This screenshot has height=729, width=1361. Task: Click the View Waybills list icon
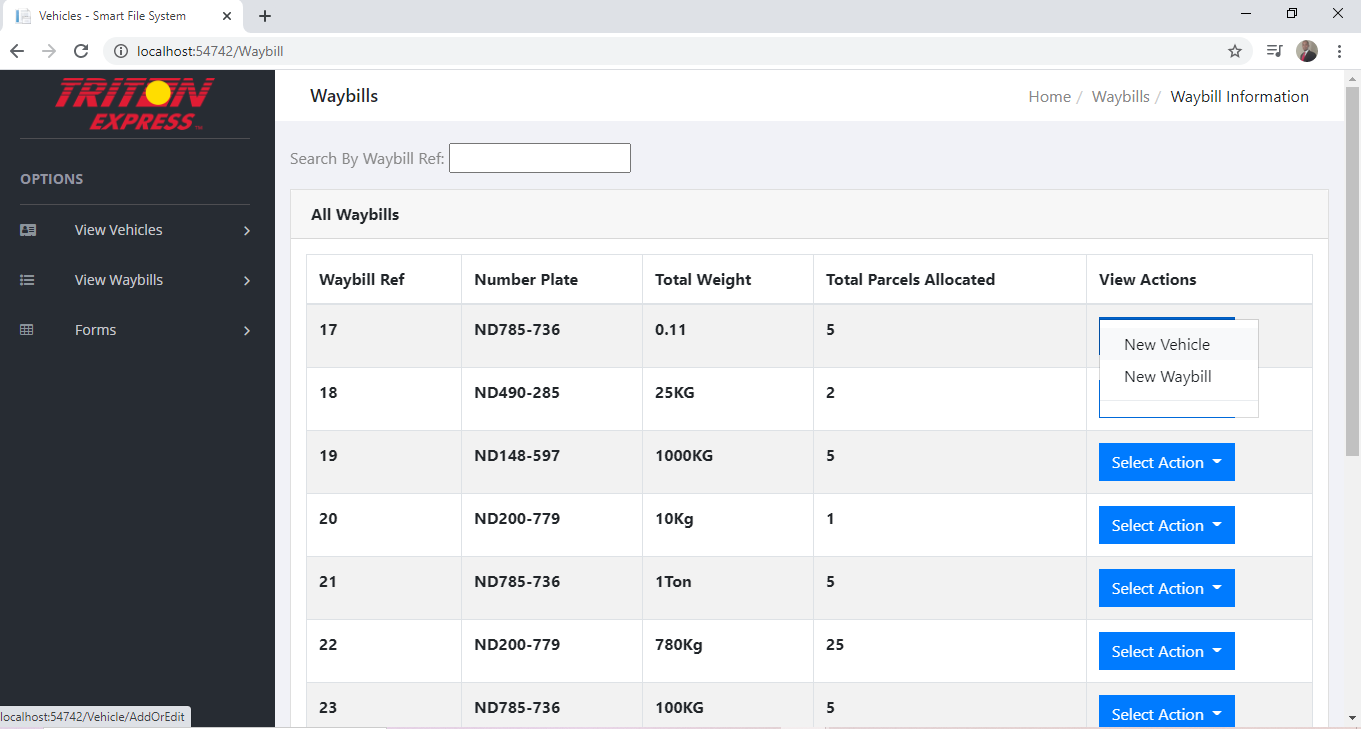[x=28, y=280]
